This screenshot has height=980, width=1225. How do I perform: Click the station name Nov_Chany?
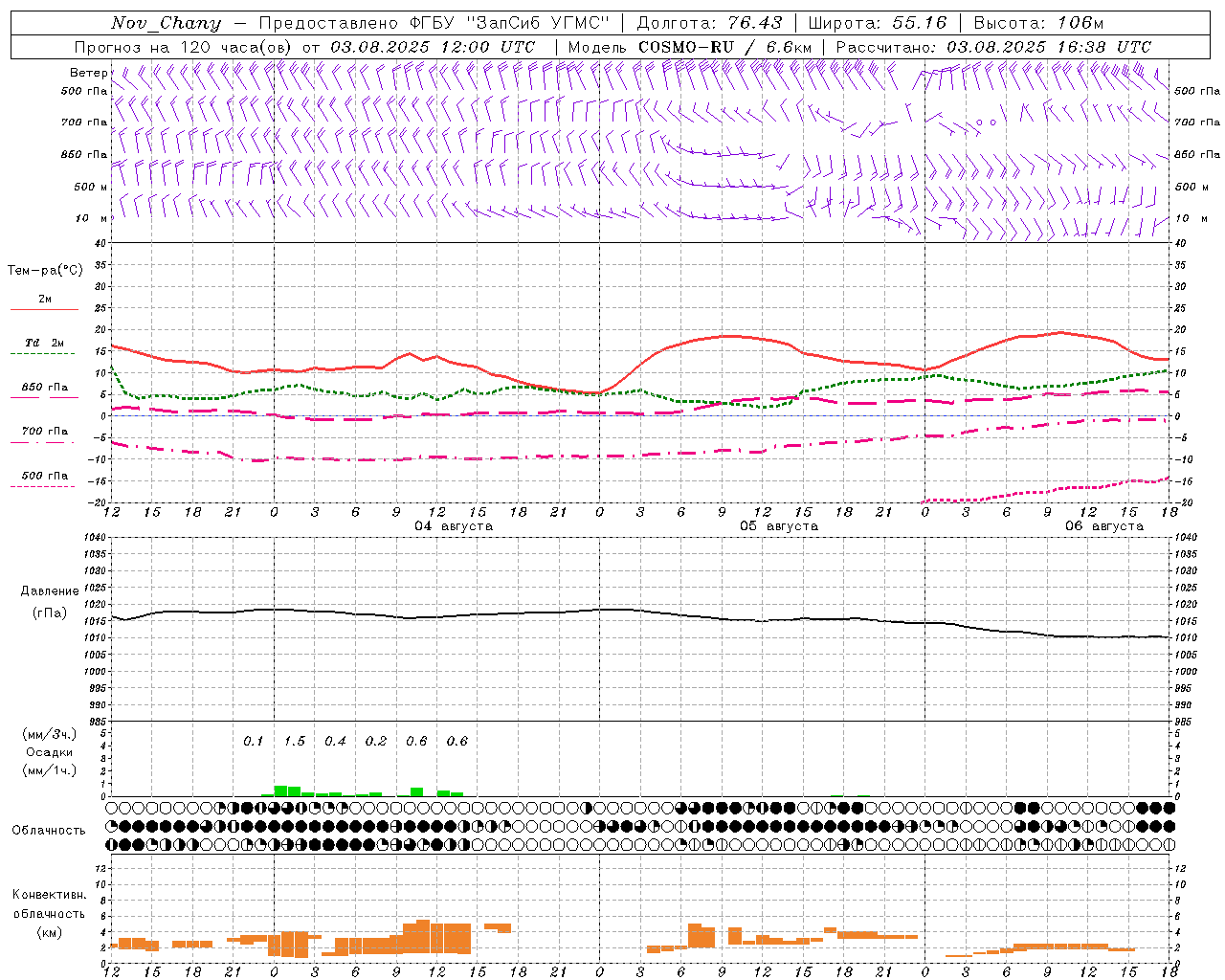[x=166, y=23]
